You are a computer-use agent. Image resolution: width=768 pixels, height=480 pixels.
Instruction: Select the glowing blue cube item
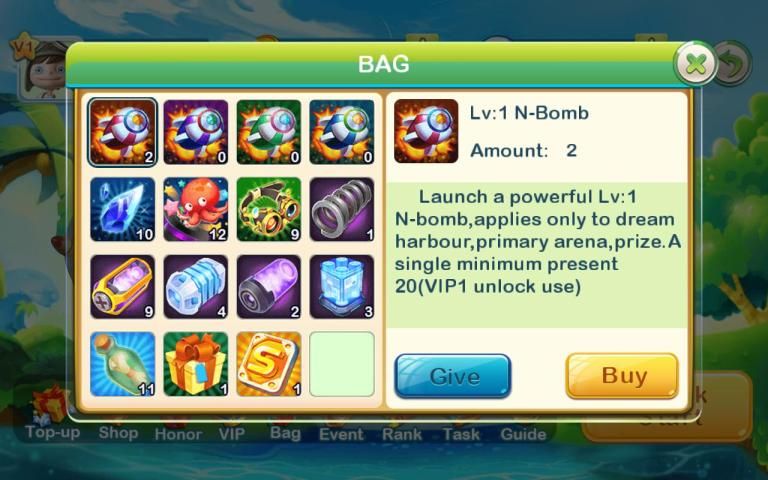342,287
